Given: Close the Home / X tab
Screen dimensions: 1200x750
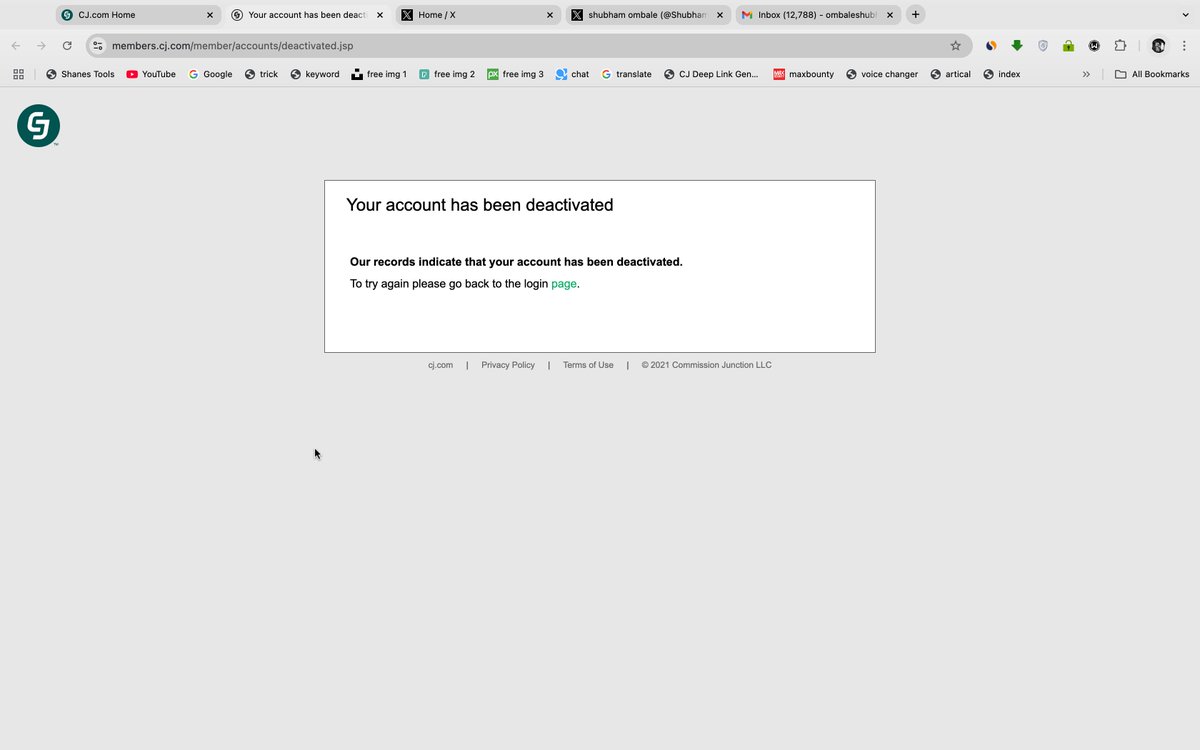Looking at the screenshot, I should (550, 15).
